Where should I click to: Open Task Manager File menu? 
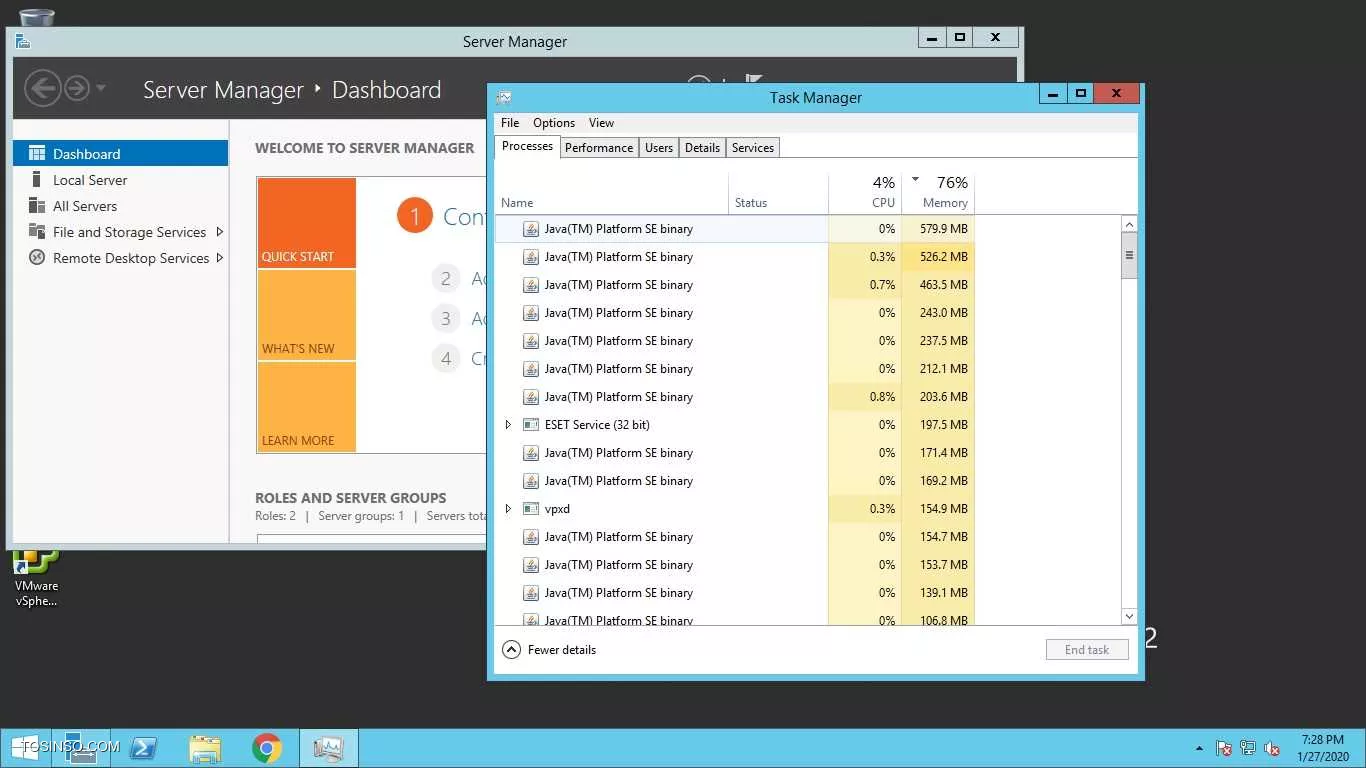click(510, 123)
